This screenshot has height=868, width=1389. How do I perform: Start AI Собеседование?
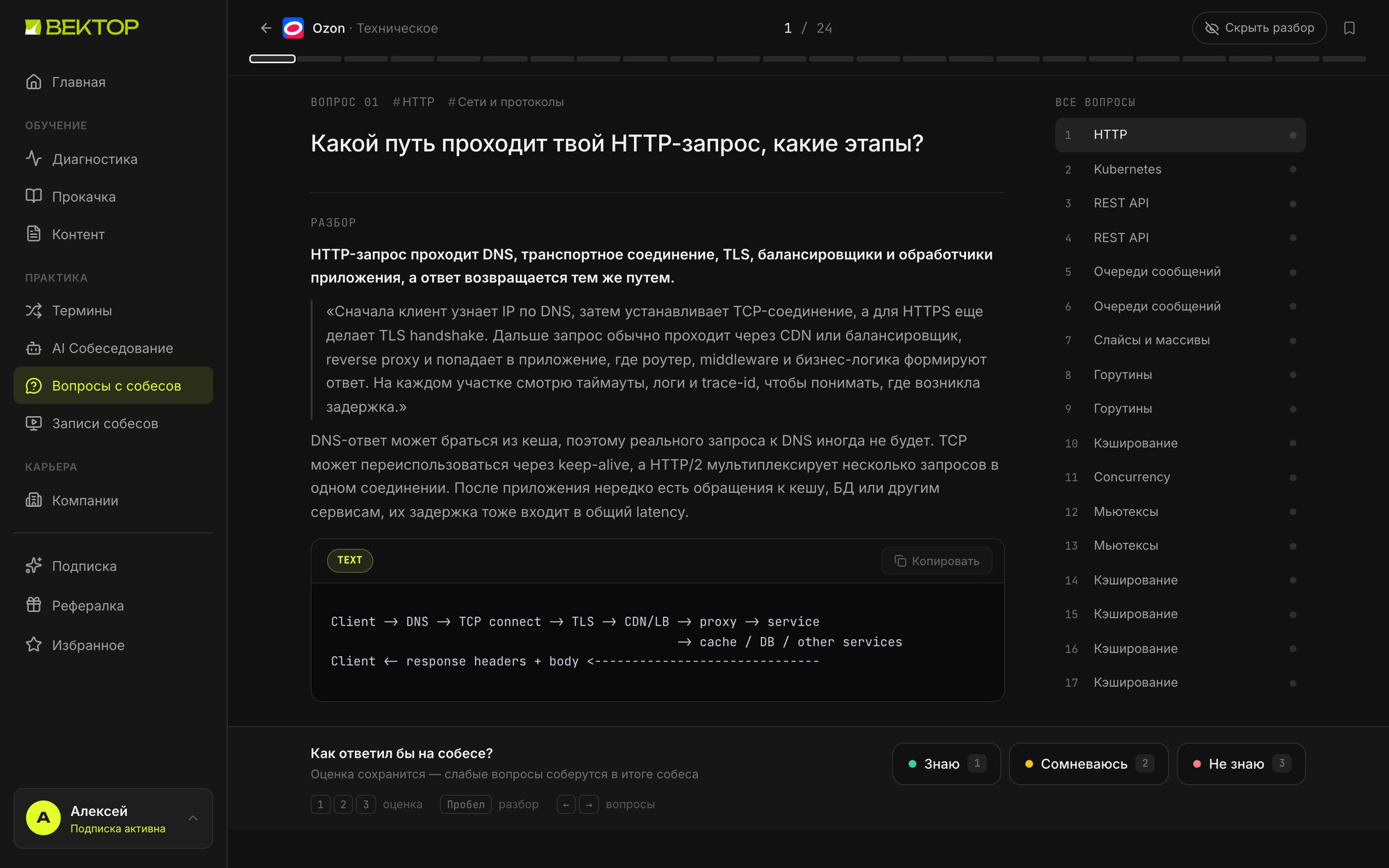113,348
